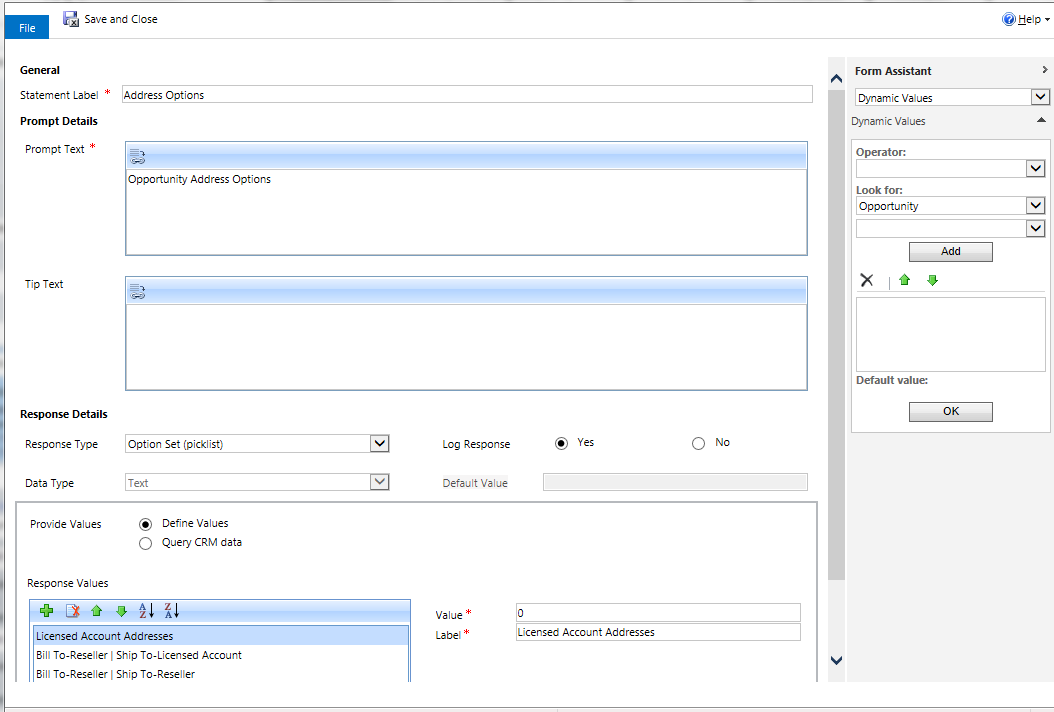Move response value down in list toolbar

click(x=121, y=611)
